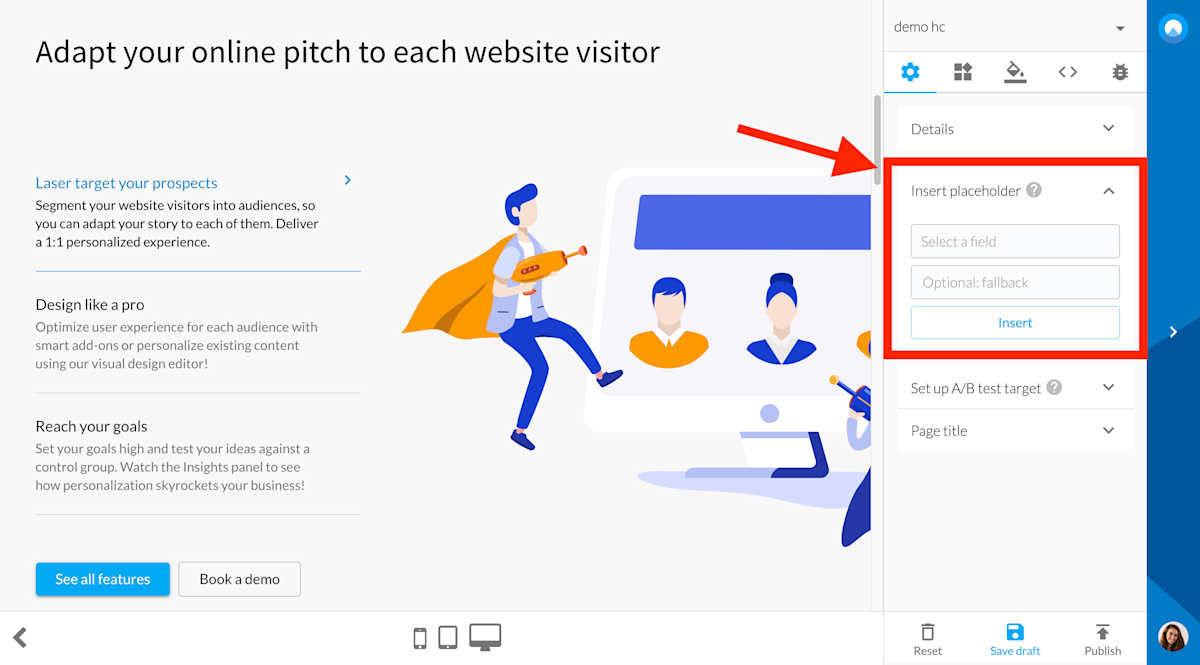Viewport: 1200px width, 665px height.
Task: Open the bug debug tab
Action: 1120,72
